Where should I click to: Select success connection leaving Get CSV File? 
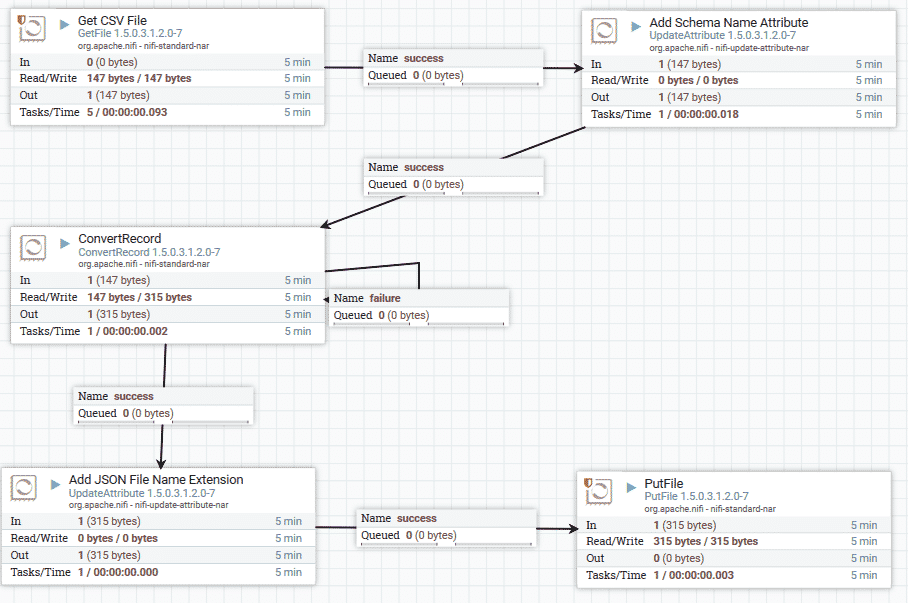pyautogui.click(x=455, y=66)
